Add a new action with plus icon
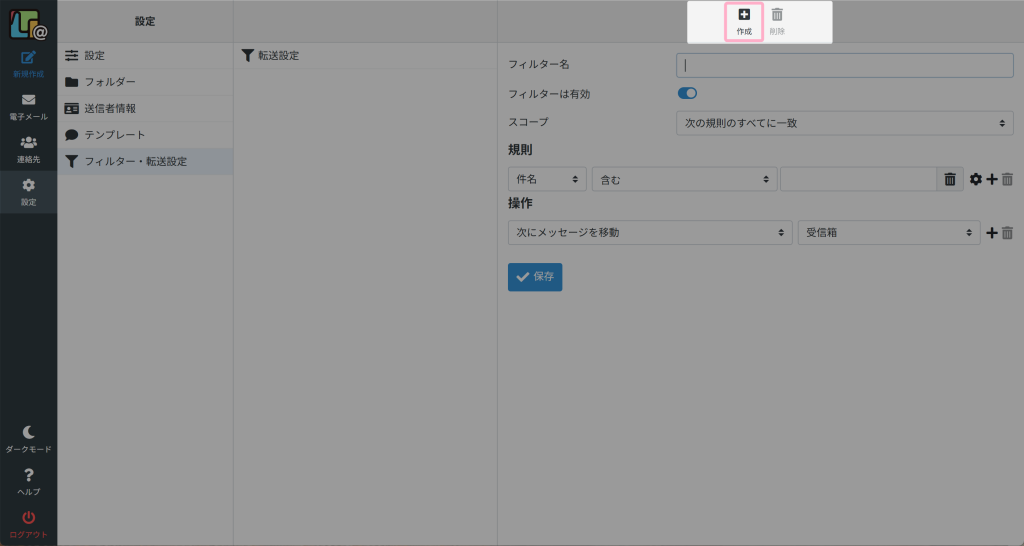Viewport: 1024px width, 546px height. point(991,233)
